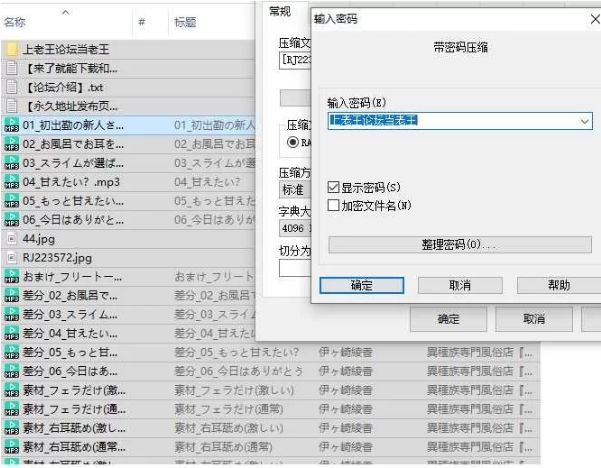
Task: Switch to the 常规 tab
Action: click(x=280, y=11)
